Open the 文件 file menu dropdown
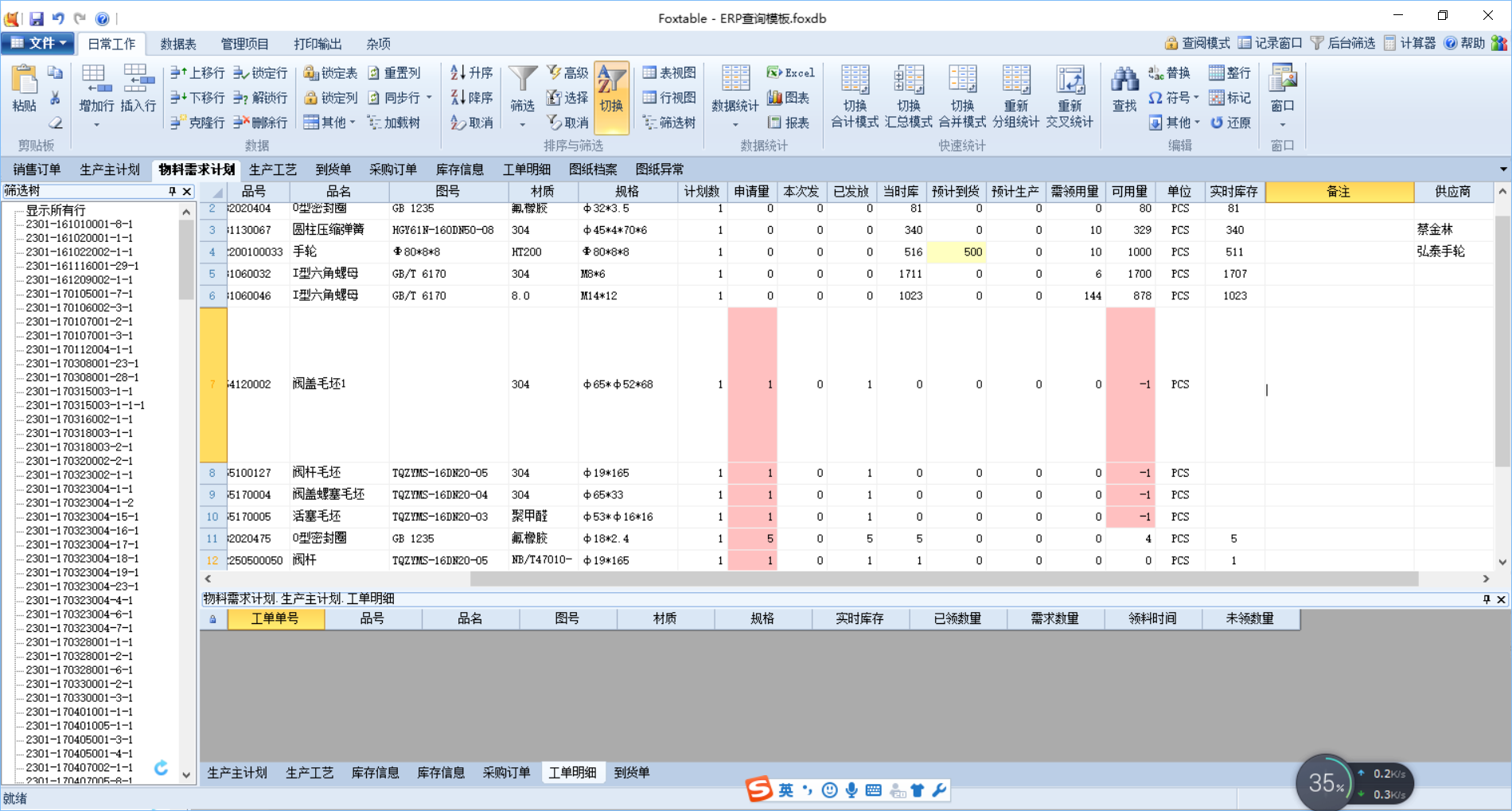1512x811 pixels. coord(37,43)
